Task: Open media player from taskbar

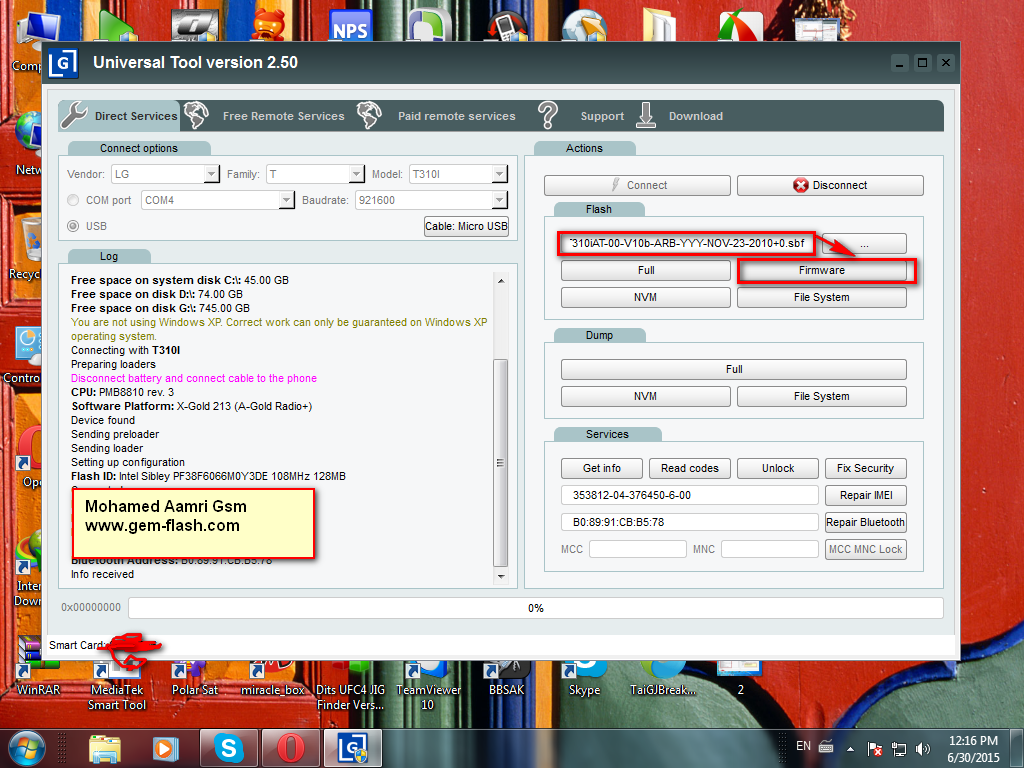Action: tap(165, 749)
